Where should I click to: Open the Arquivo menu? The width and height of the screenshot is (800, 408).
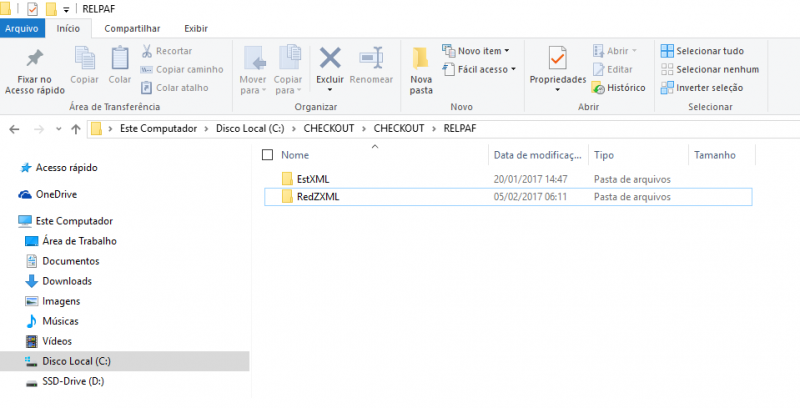click(x=22, y=29)
